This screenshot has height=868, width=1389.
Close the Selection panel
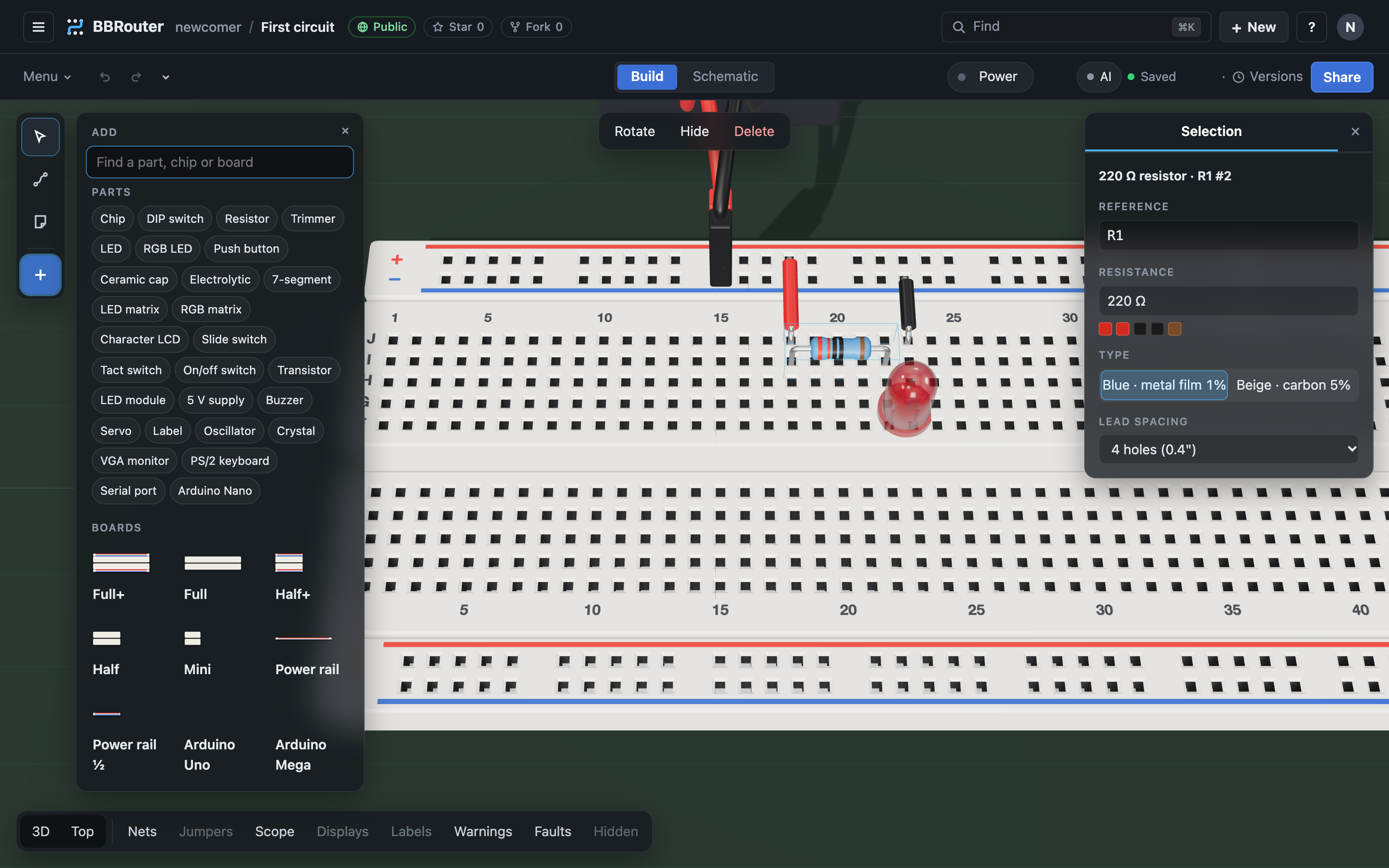pos(1355,132)
